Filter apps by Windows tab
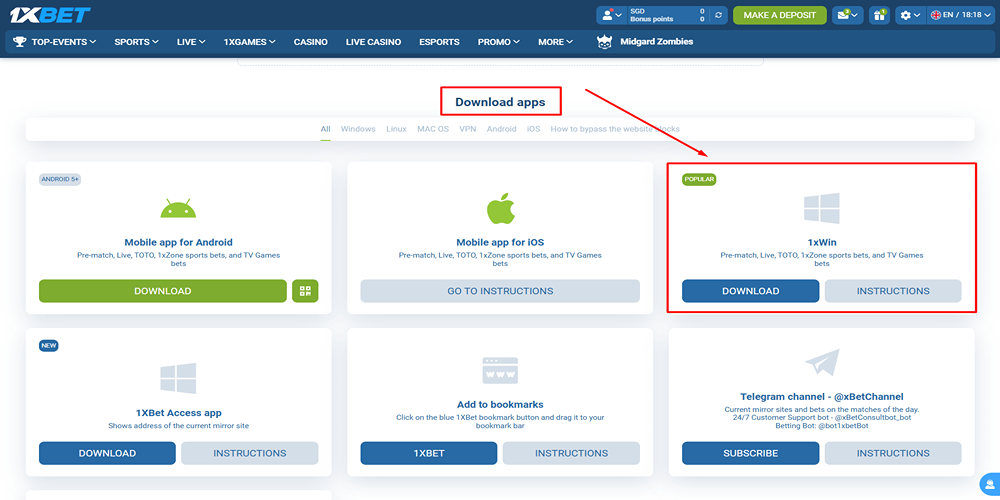 (358, 129)
